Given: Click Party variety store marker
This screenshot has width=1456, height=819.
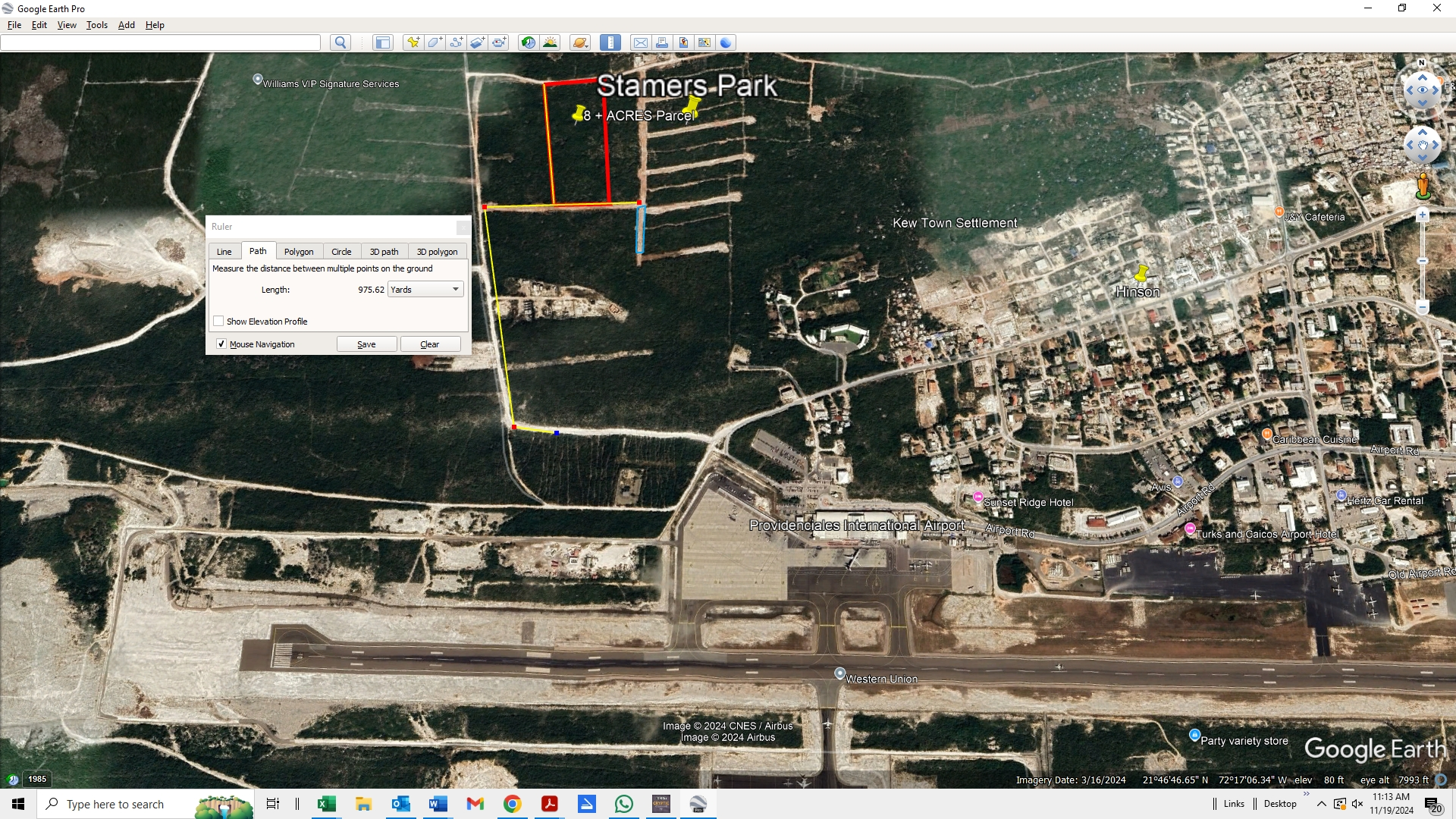Looking at the screenshot, I should click(x=1194, y=735).
